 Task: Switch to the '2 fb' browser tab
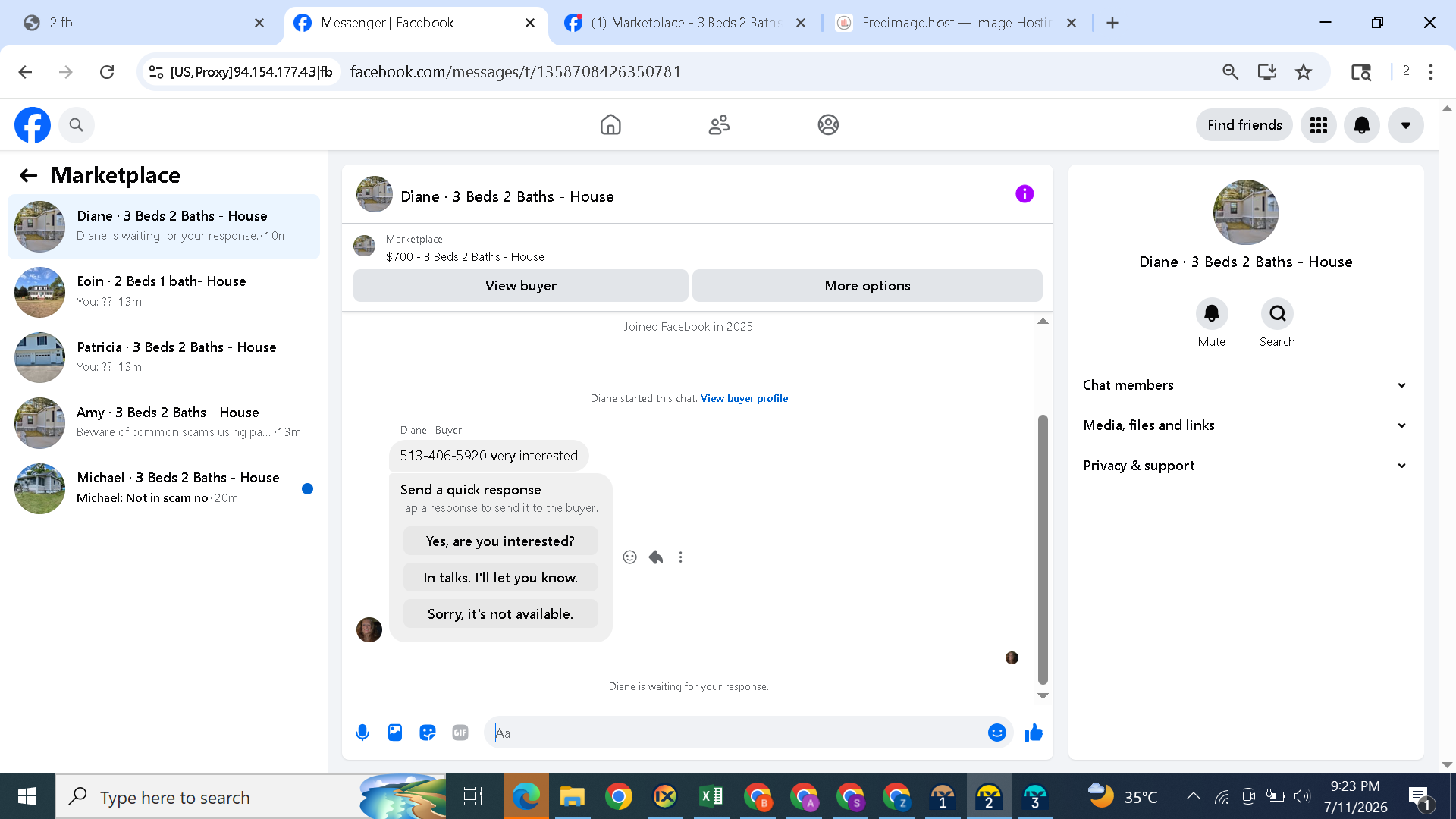click(144, 23)
